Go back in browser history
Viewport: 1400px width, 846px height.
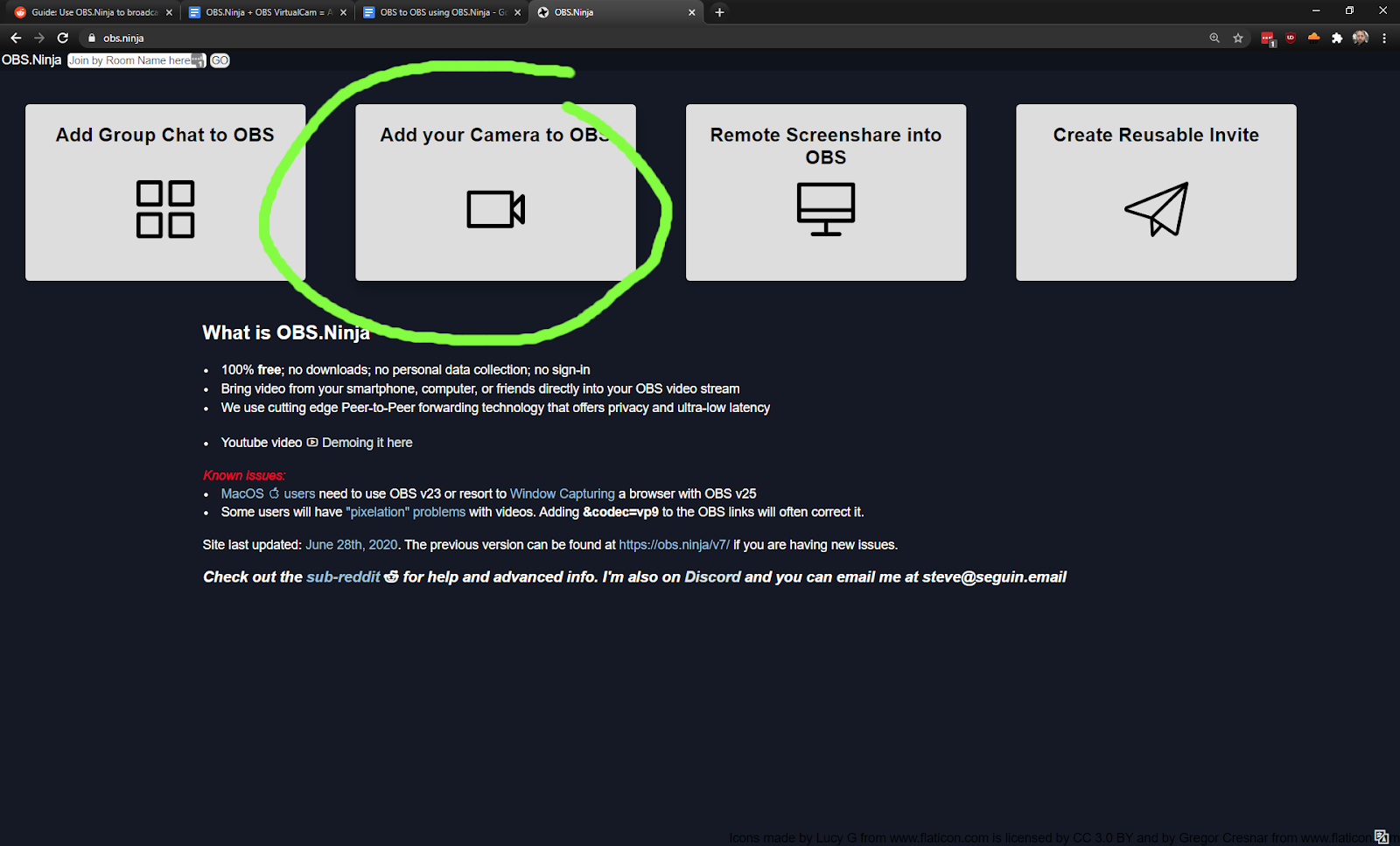(x=16, y=38)
